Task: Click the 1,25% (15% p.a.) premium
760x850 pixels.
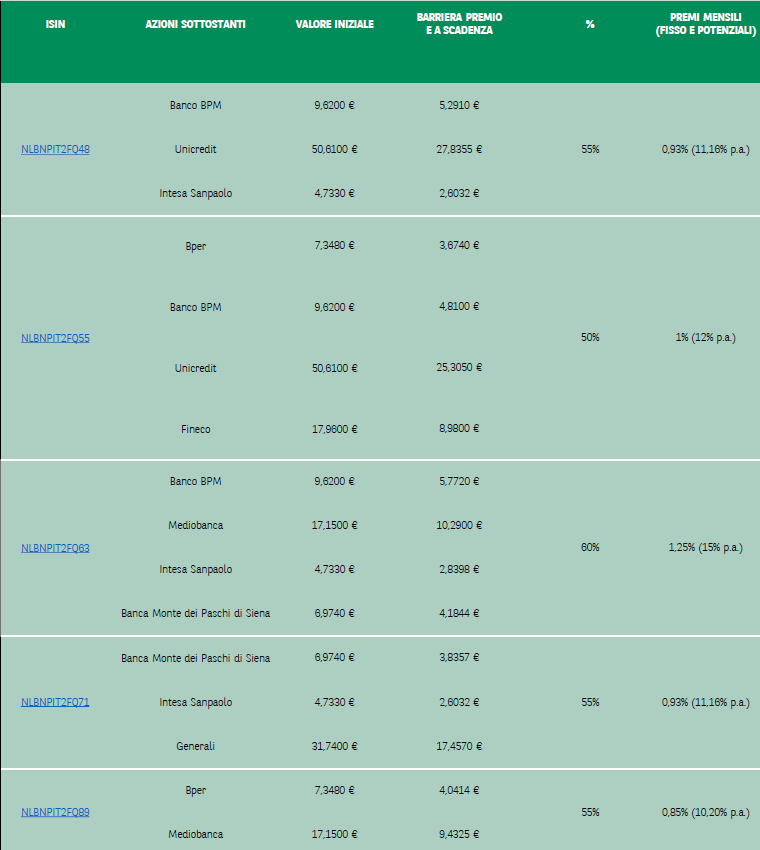Action: (x=705, y=547)
